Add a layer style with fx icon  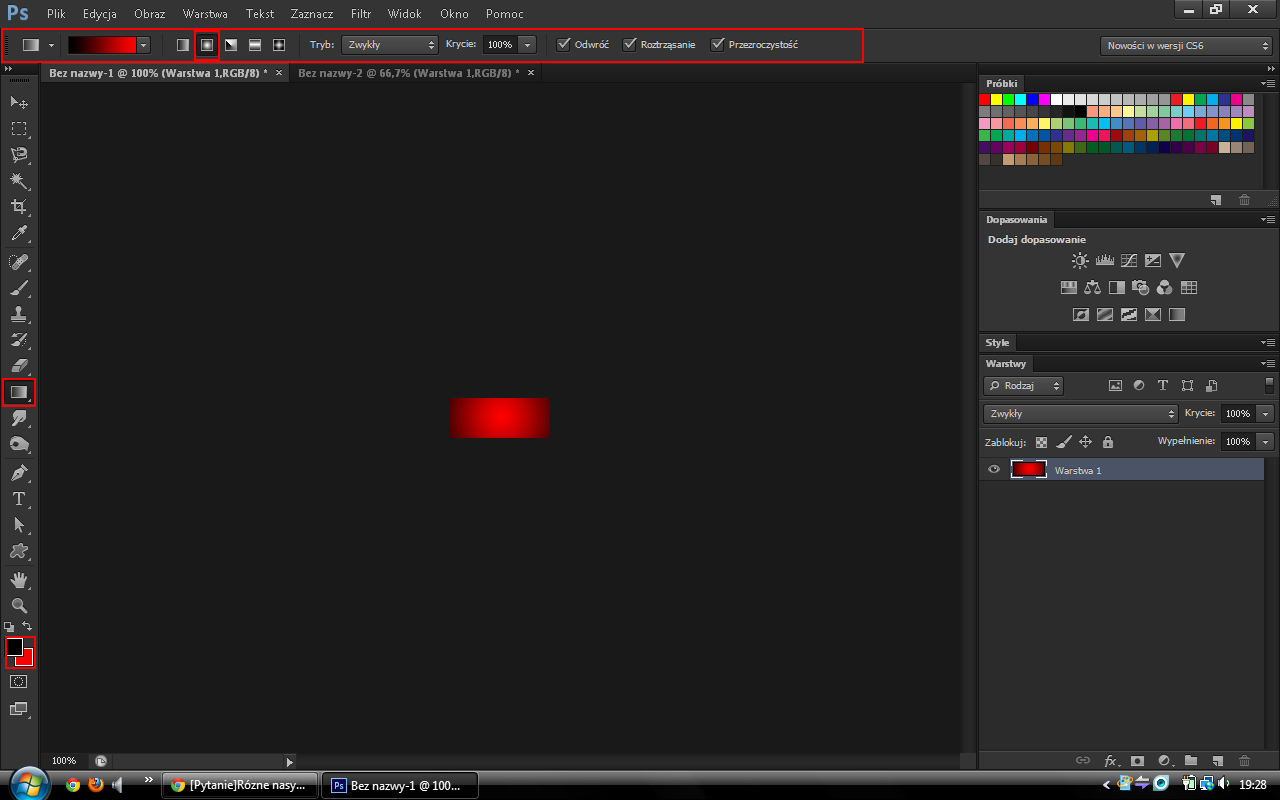click(x=1110, y=761)
